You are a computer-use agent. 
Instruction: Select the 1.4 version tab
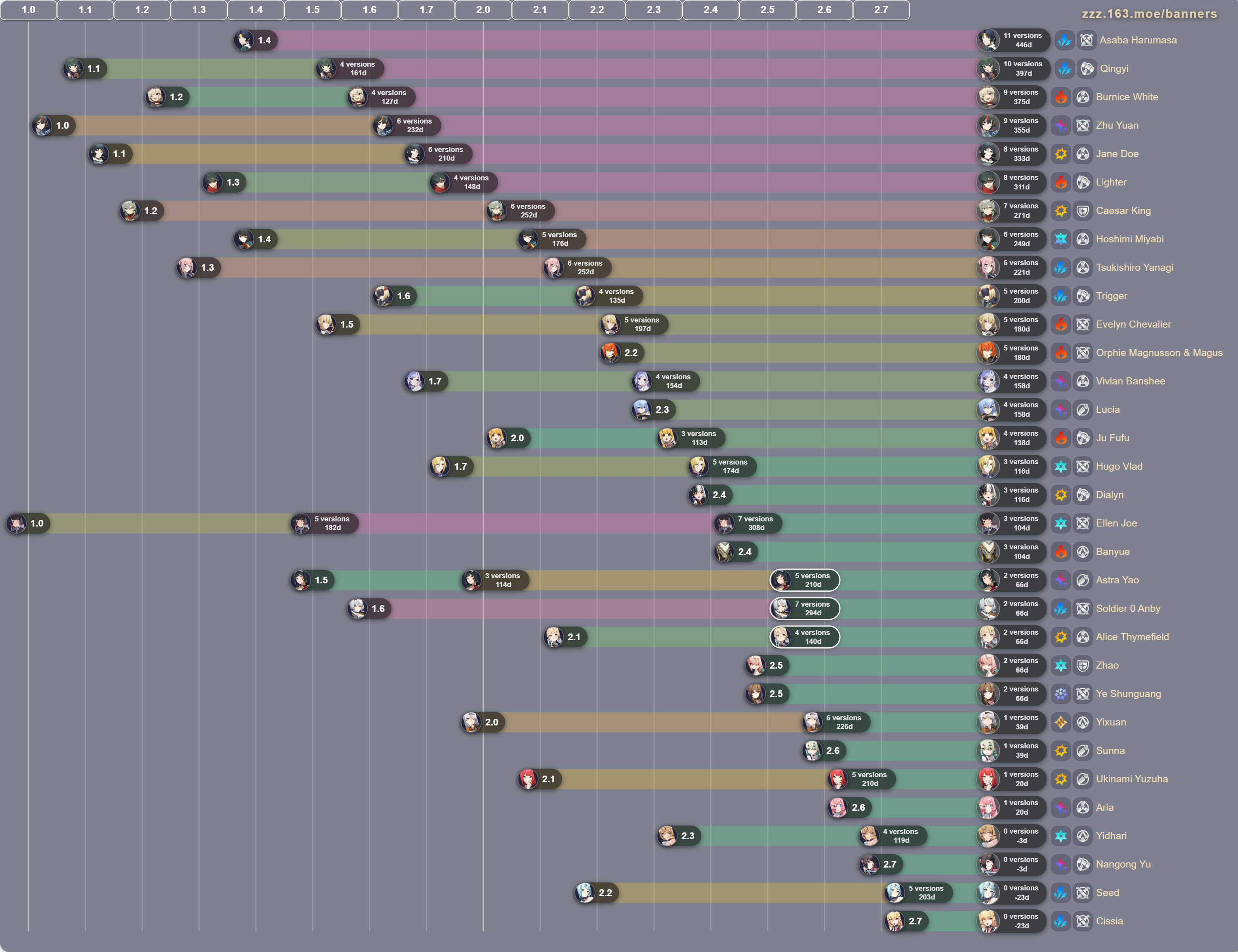pos(255,9)
